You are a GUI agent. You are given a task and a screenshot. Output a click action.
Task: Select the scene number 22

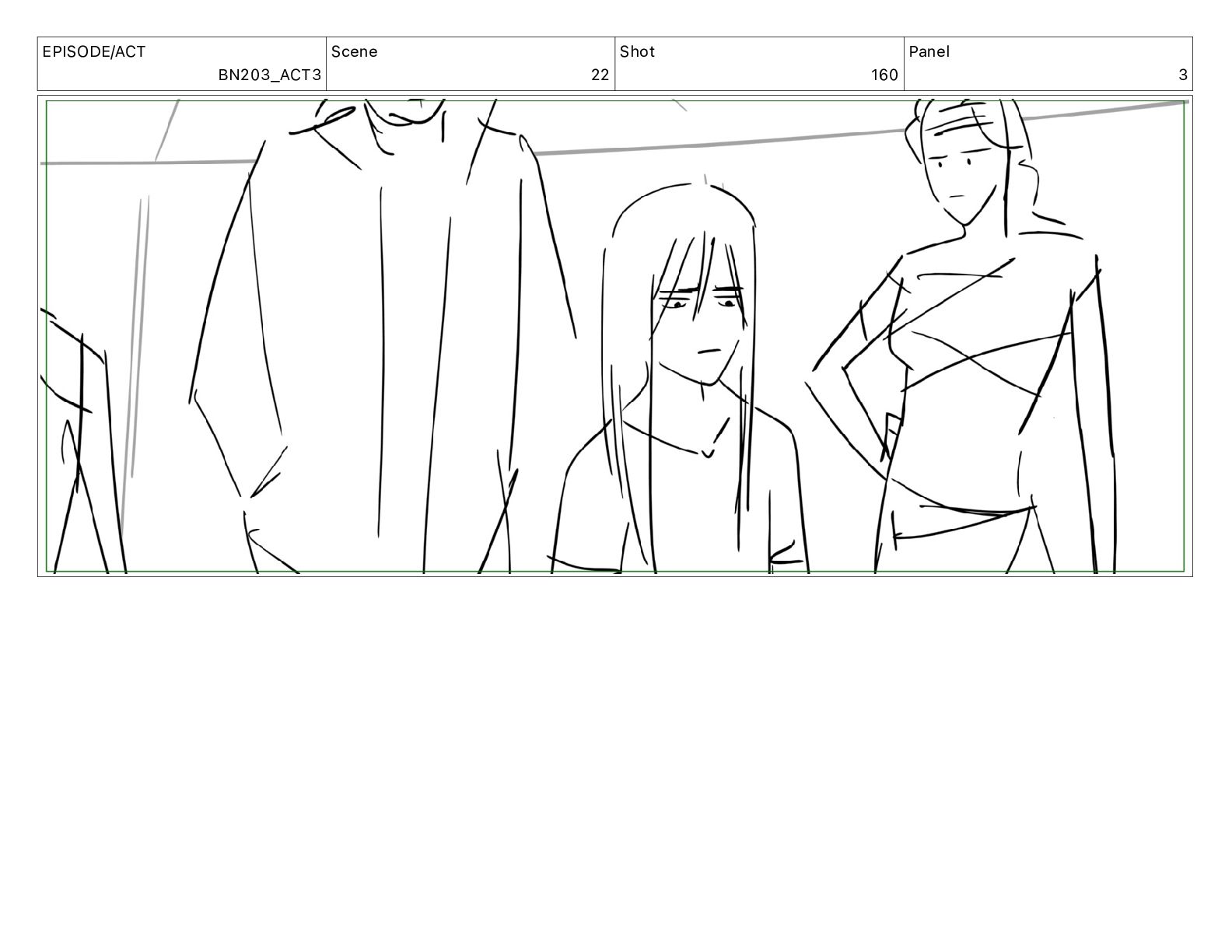[600, 75]
